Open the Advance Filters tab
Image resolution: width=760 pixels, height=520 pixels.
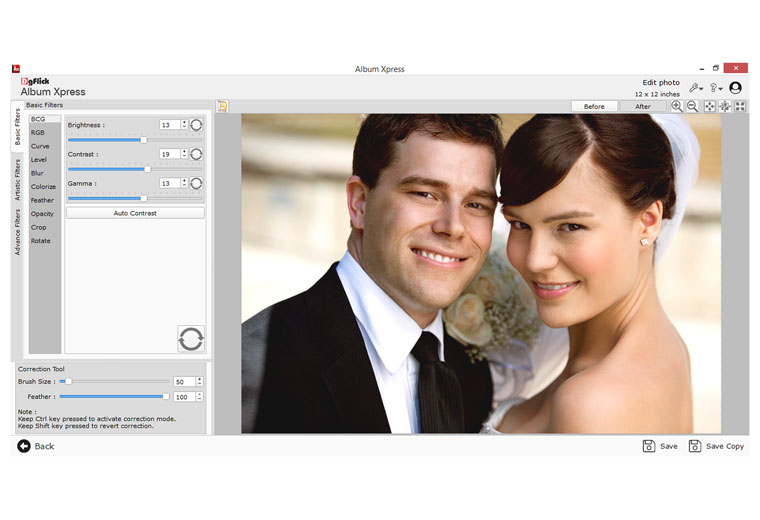coord(17,233)
